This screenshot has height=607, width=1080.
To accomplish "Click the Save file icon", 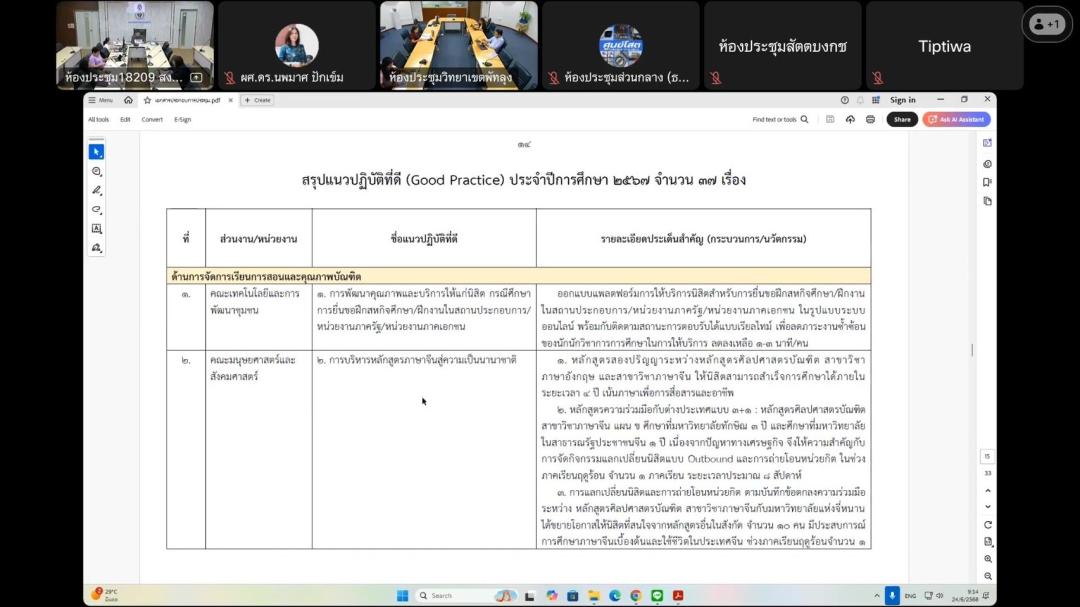I will pos(830,119).
